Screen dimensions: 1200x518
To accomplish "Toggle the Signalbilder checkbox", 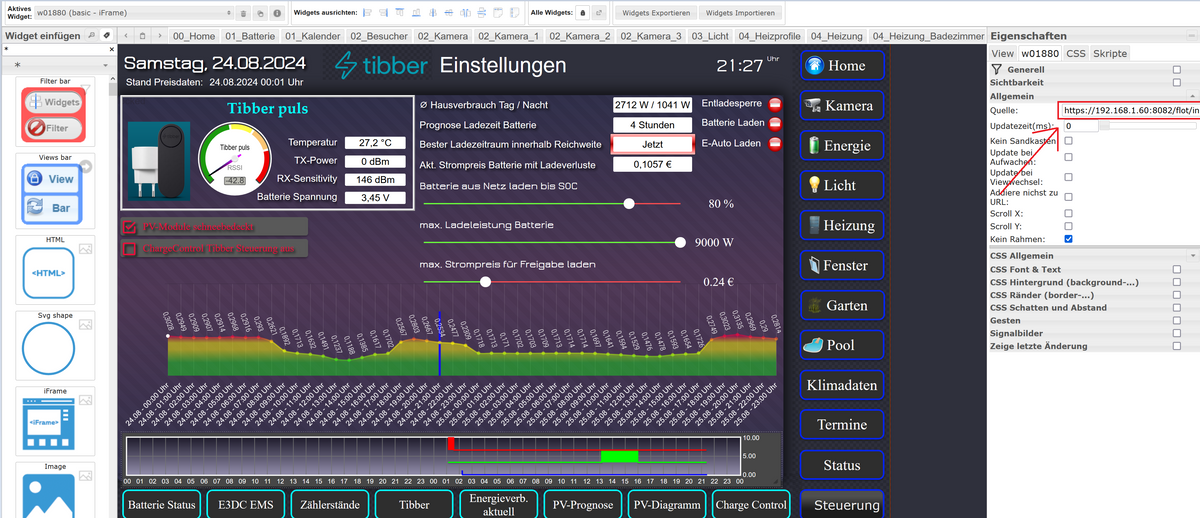I will click(x=1176, y=334).
